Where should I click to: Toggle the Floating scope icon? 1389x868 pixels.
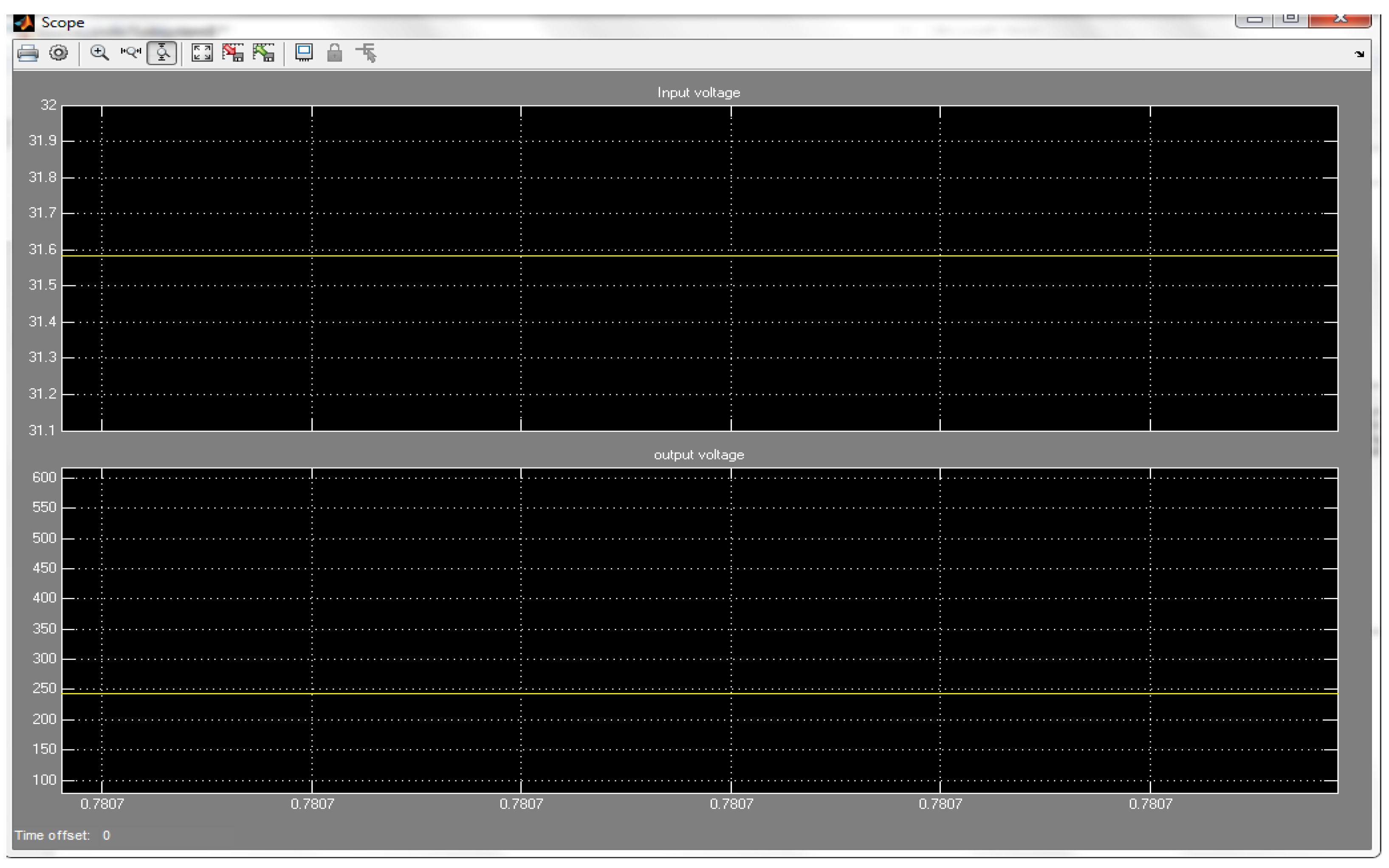(x=304, y=54)
